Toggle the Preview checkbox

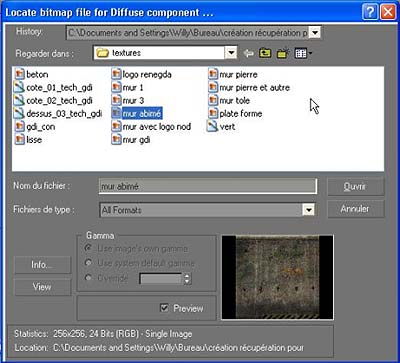click(x=164, y=308)
